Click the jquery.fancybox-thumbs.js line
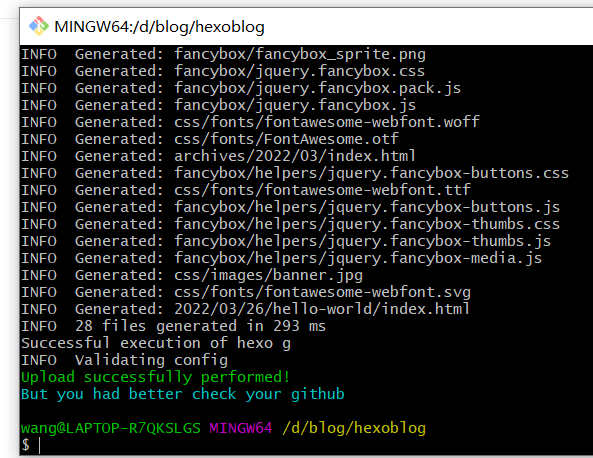This screenshot has width=593, height=458. [286, 242]
